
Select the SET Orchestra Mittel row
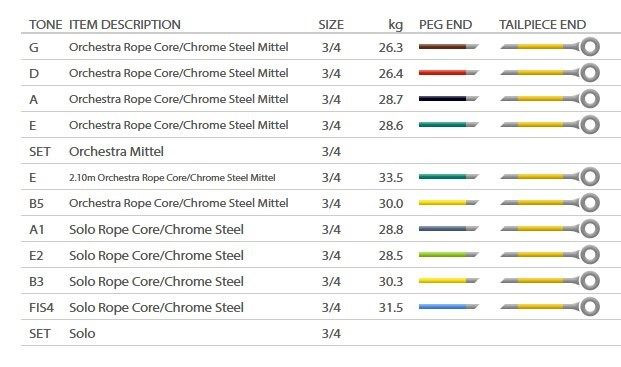click(321, 151)
